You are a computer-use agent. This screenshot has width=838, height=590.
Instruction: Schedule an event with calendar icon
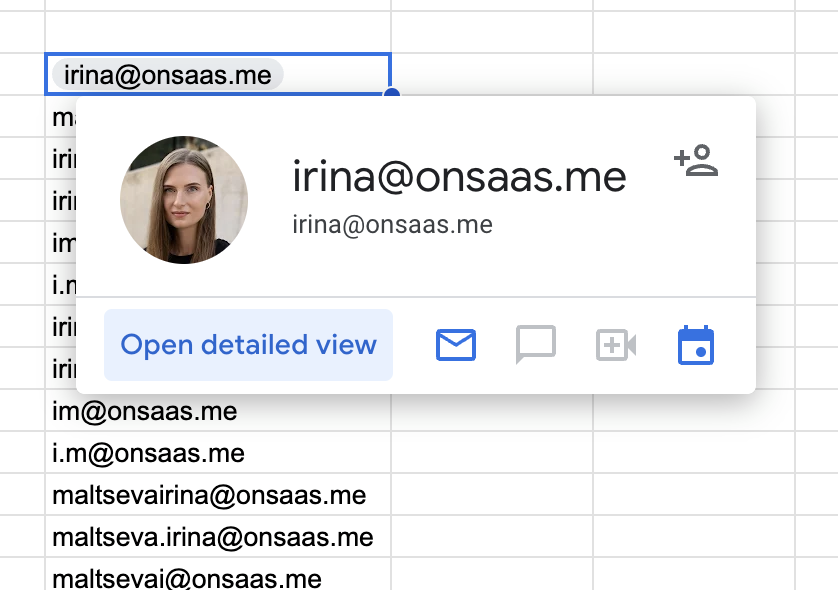coord(695,345)
